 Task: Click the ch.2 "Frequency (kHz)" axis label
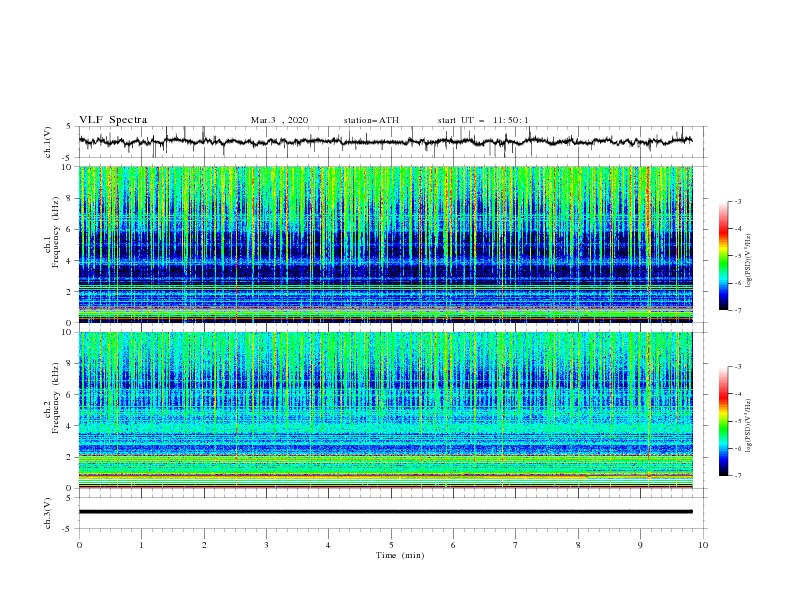(56, 397)
